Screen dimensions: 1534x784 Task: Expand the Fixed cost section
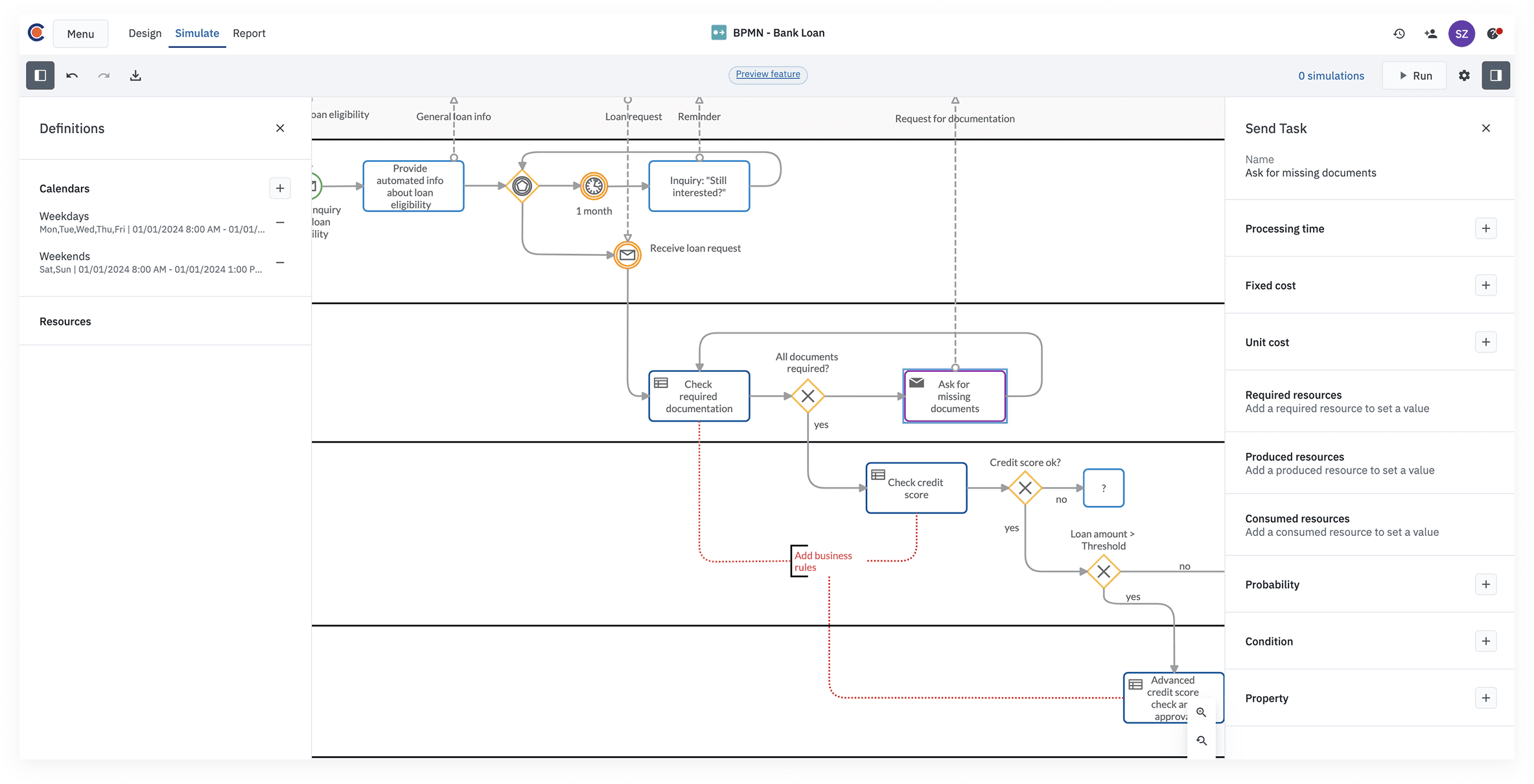point(1486,285)
